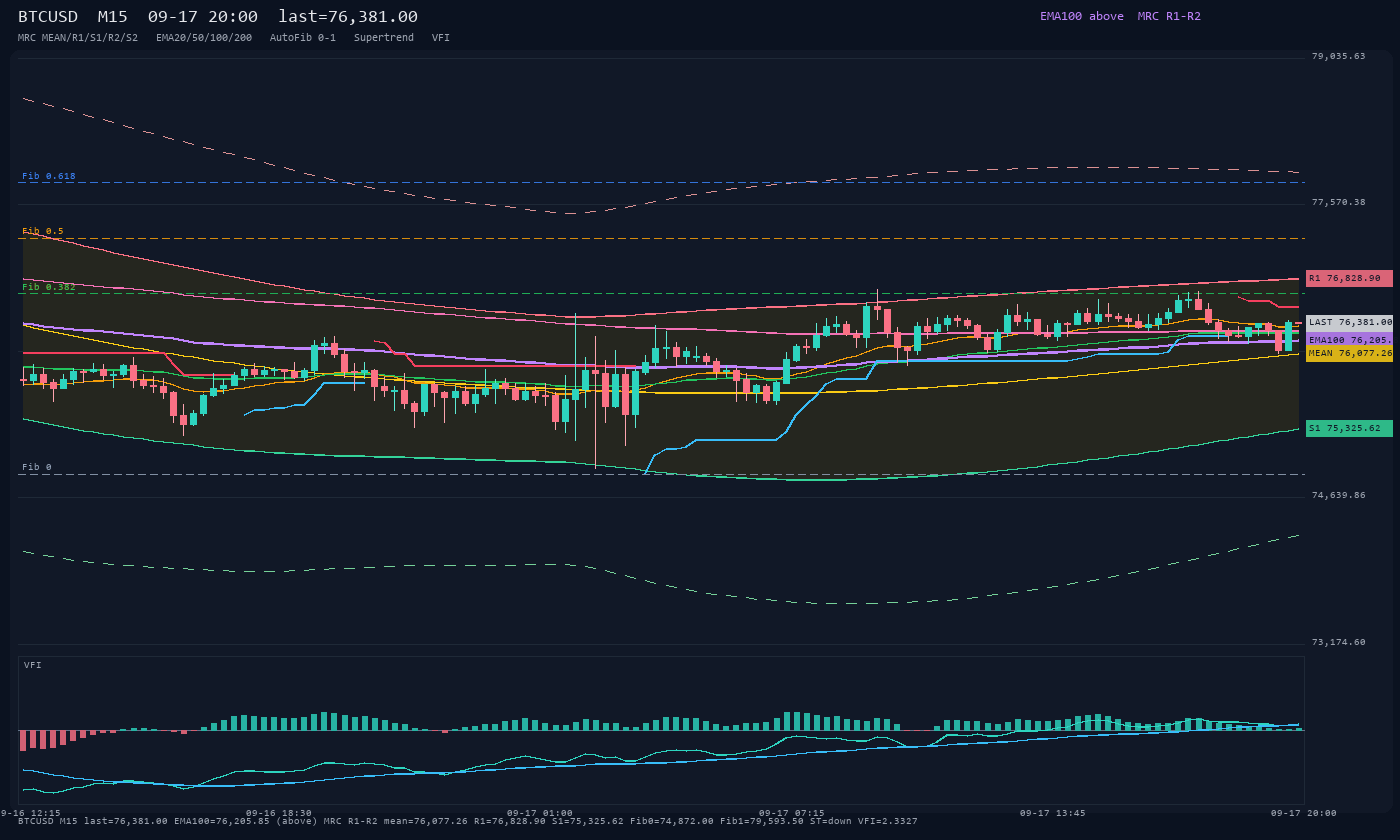Click the red 'R1 76,828.90' price tag
Screen dimensions: 1400x840
1349,278
